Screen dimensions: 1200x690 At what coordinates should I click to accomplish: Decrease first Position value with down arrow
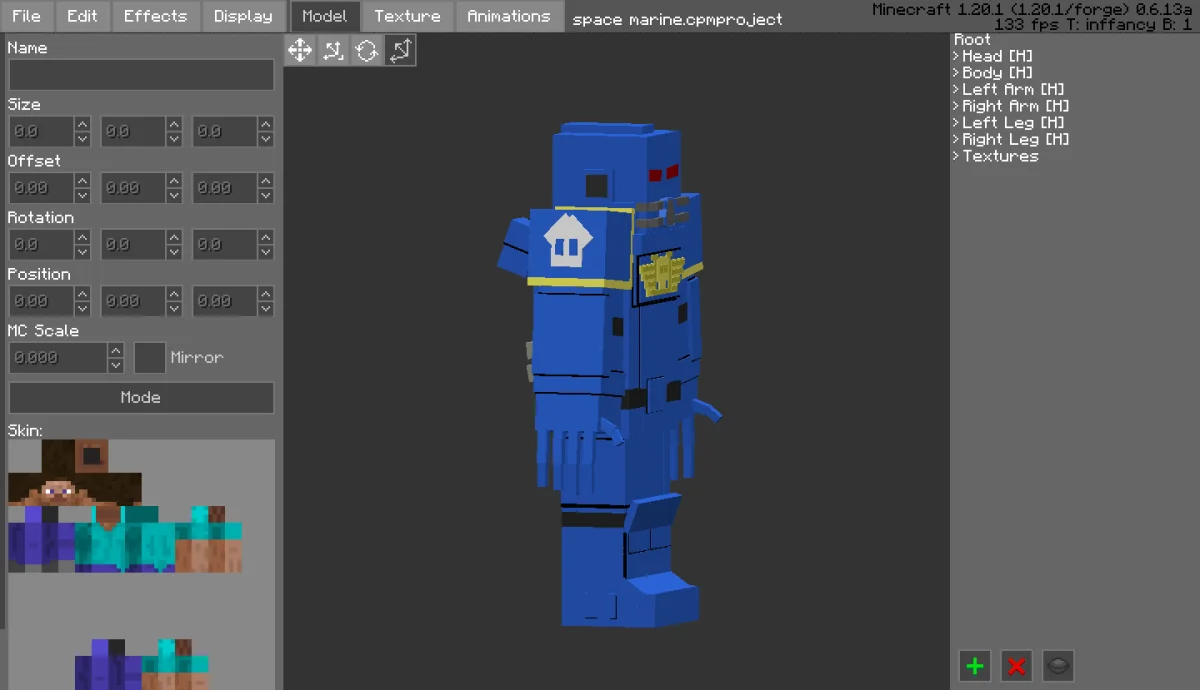point(82,309)
